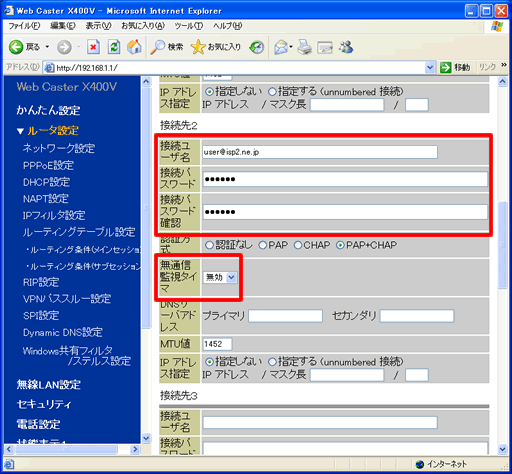Expand the address bar dropdown
This screenshot has height=474, width=512.
(430, 68)
